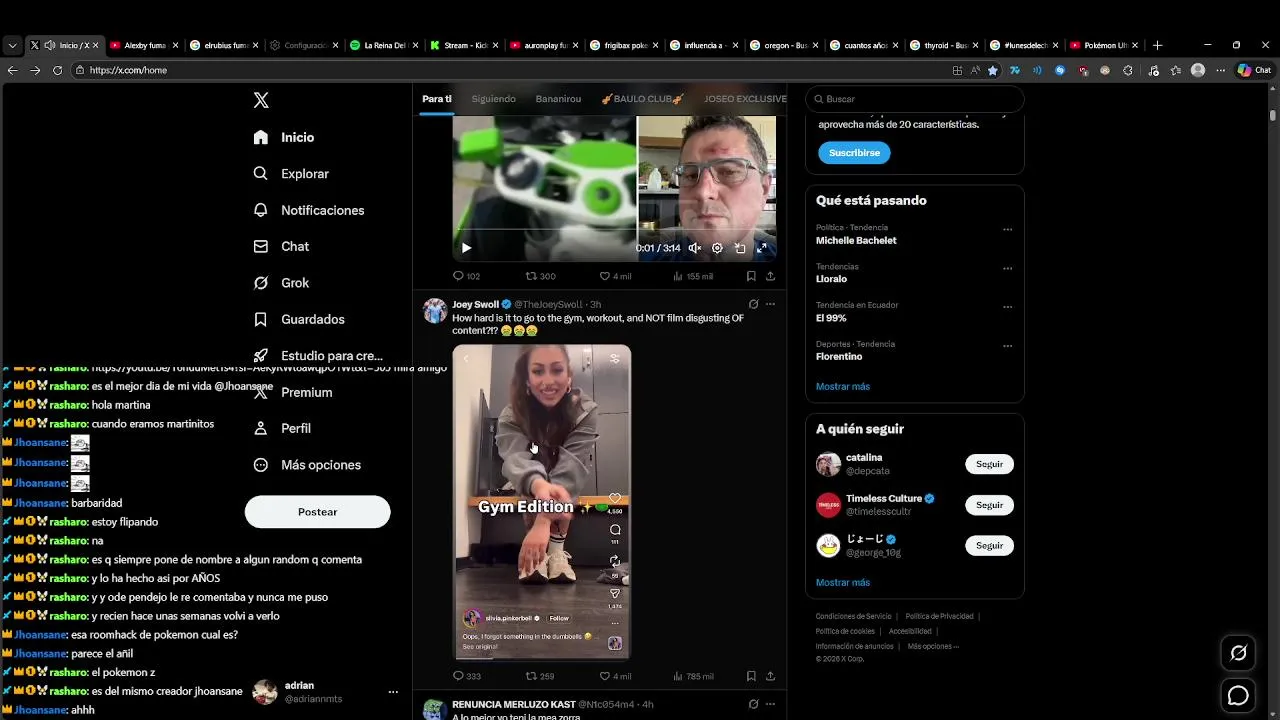
Task: Open Copilot Chat button in toolbar
Action: [1254, 70]
